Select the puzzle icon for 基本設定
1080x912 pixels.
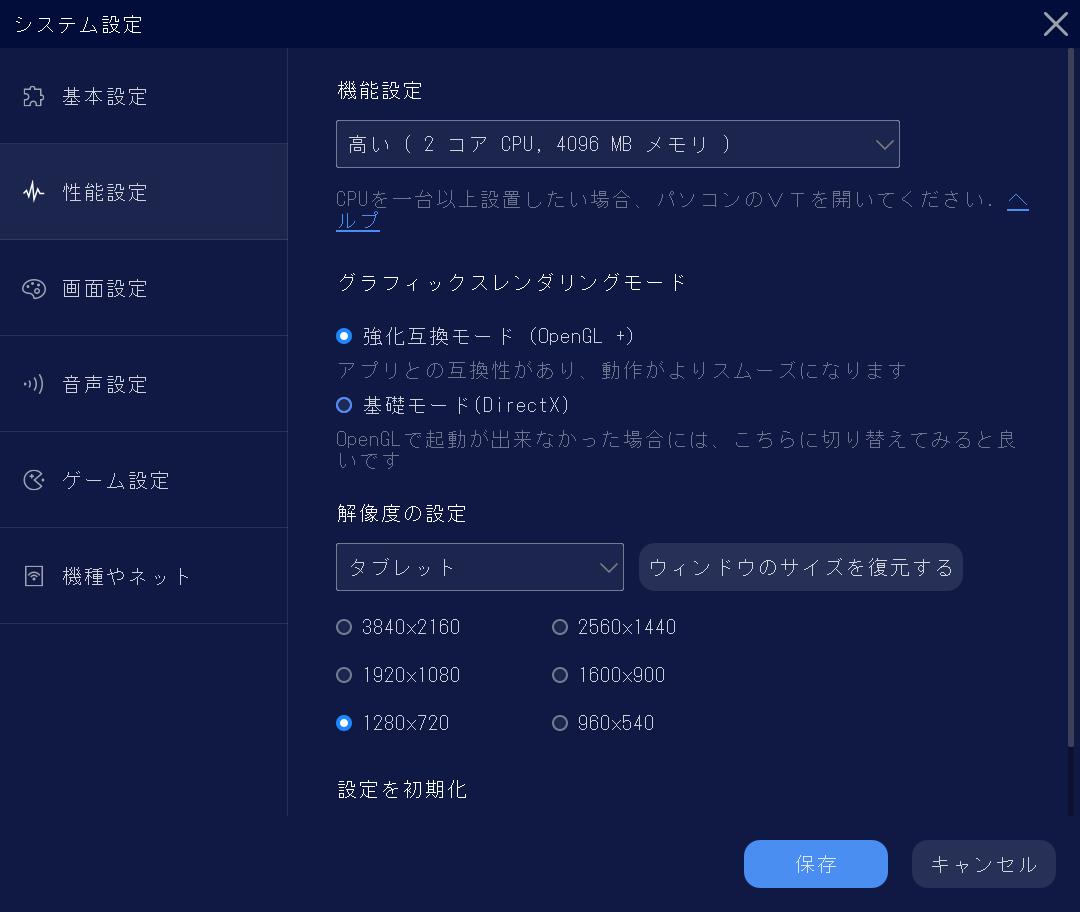pos(33,96)
